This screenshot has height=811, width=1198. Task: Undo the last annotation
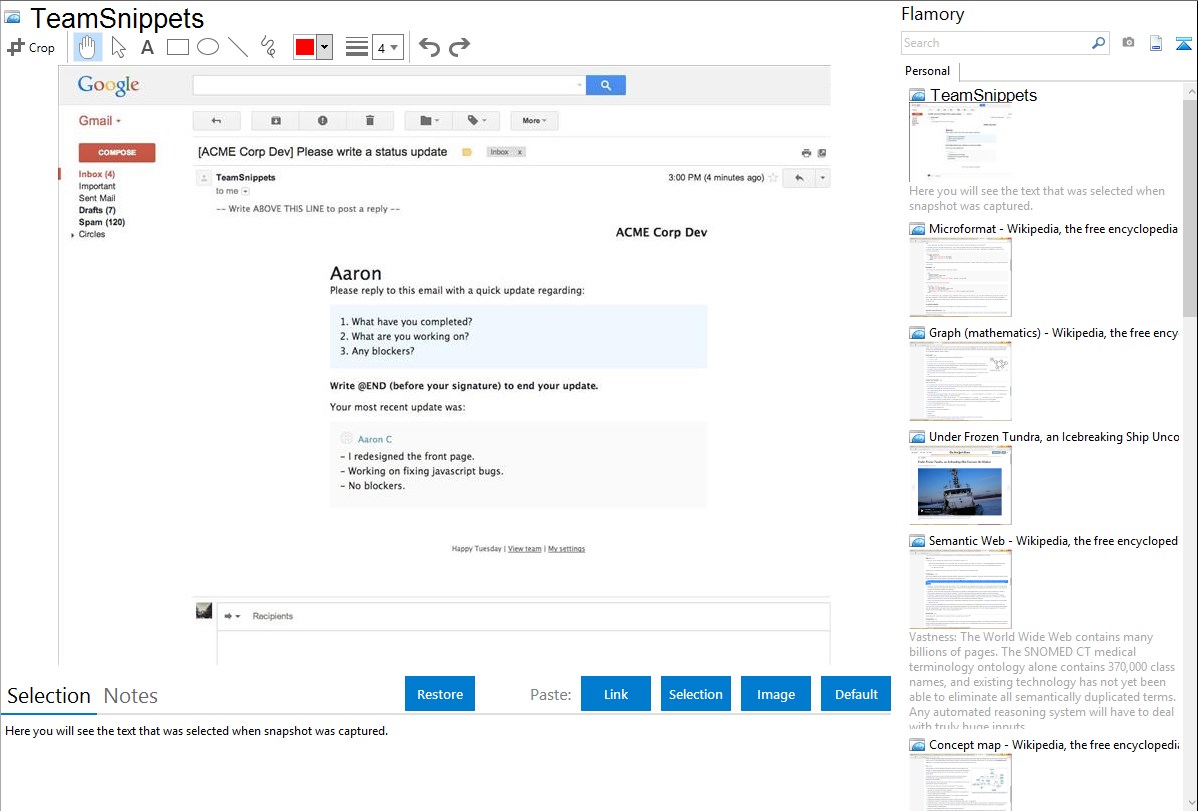[x=429, y=47]
